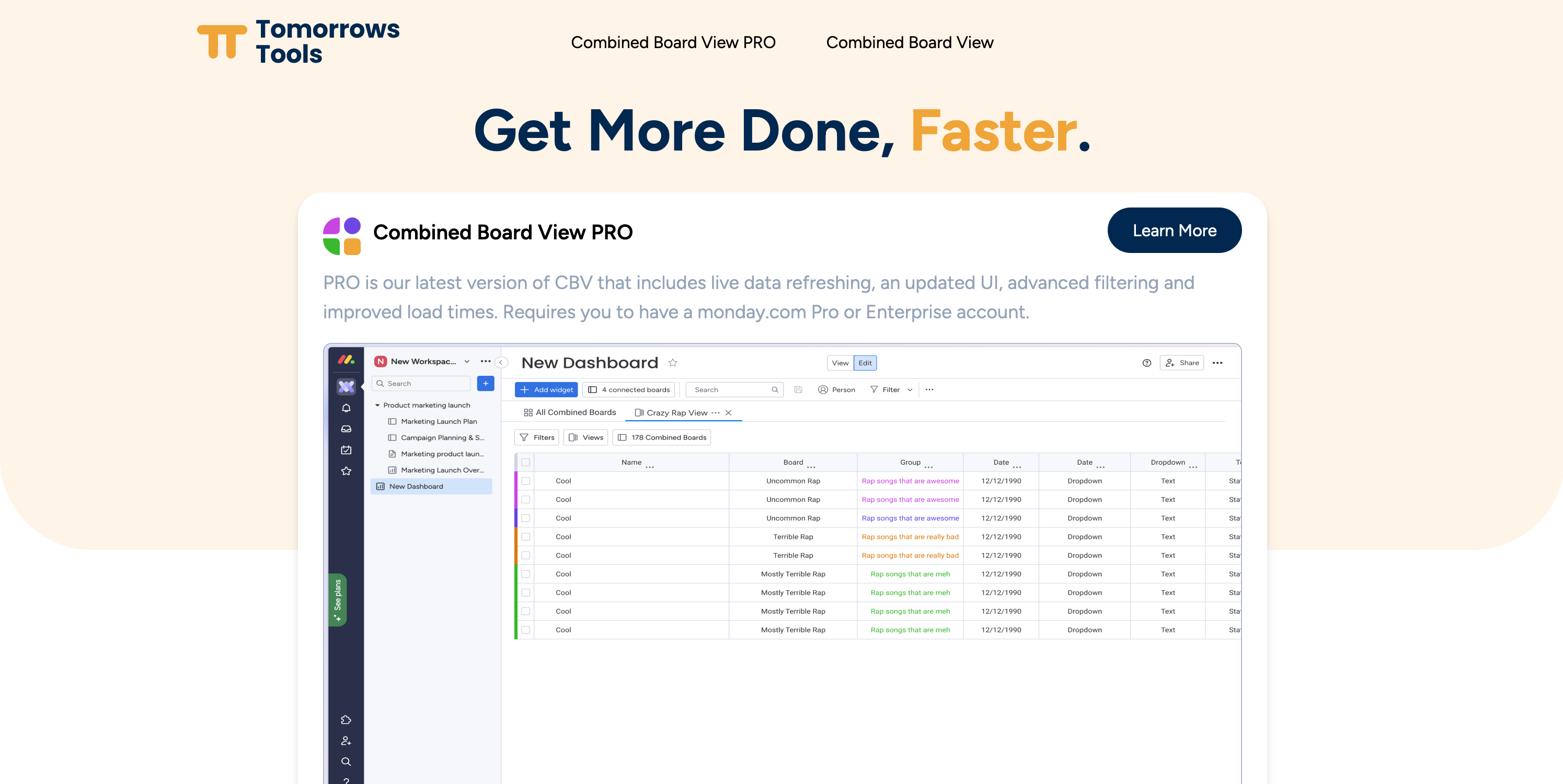1563x784 pixels.
Task: Select the Crazy Rap View tab
Action: coord(676,413)
